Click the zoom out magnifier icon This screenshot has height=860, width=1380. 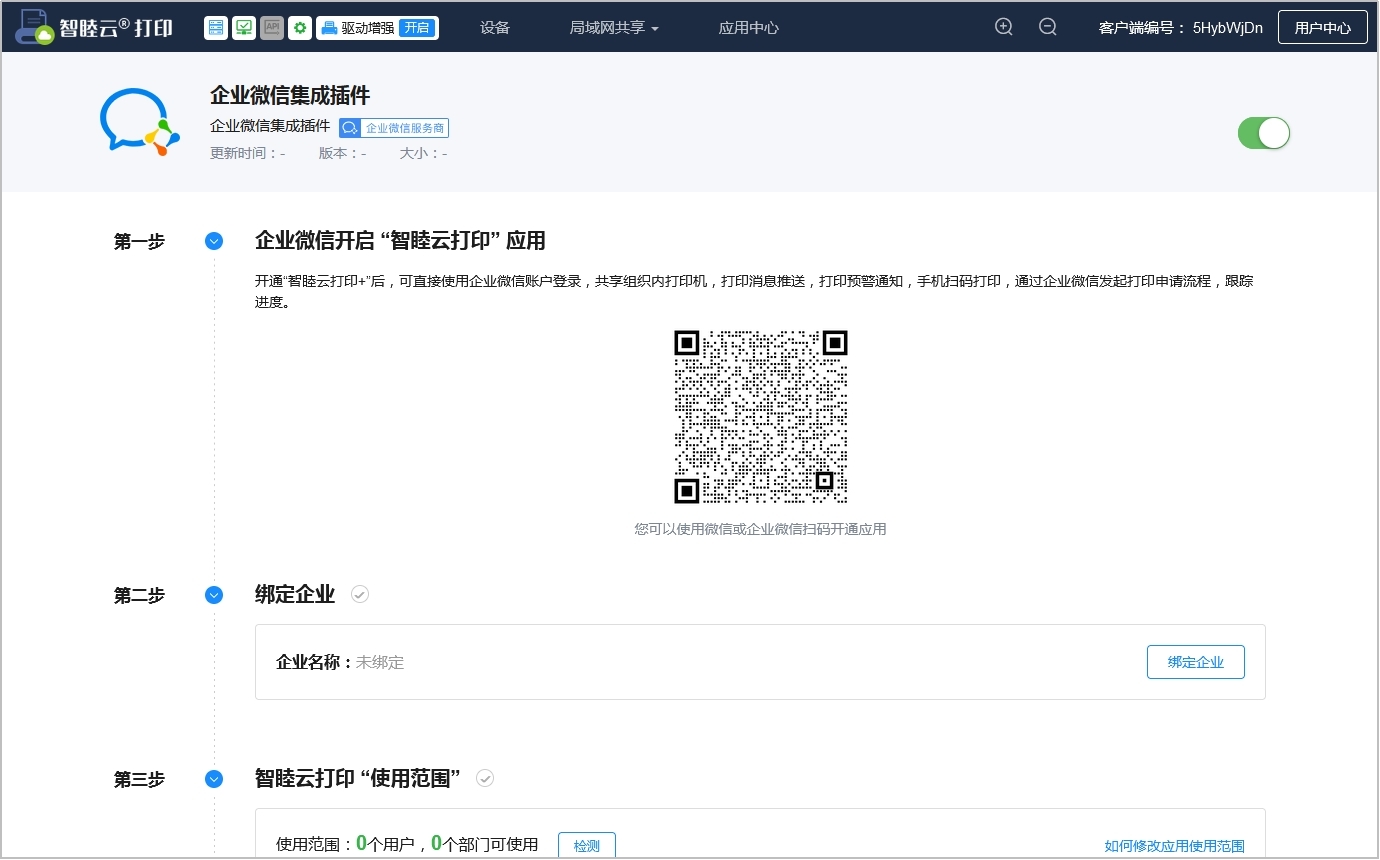1048,27
